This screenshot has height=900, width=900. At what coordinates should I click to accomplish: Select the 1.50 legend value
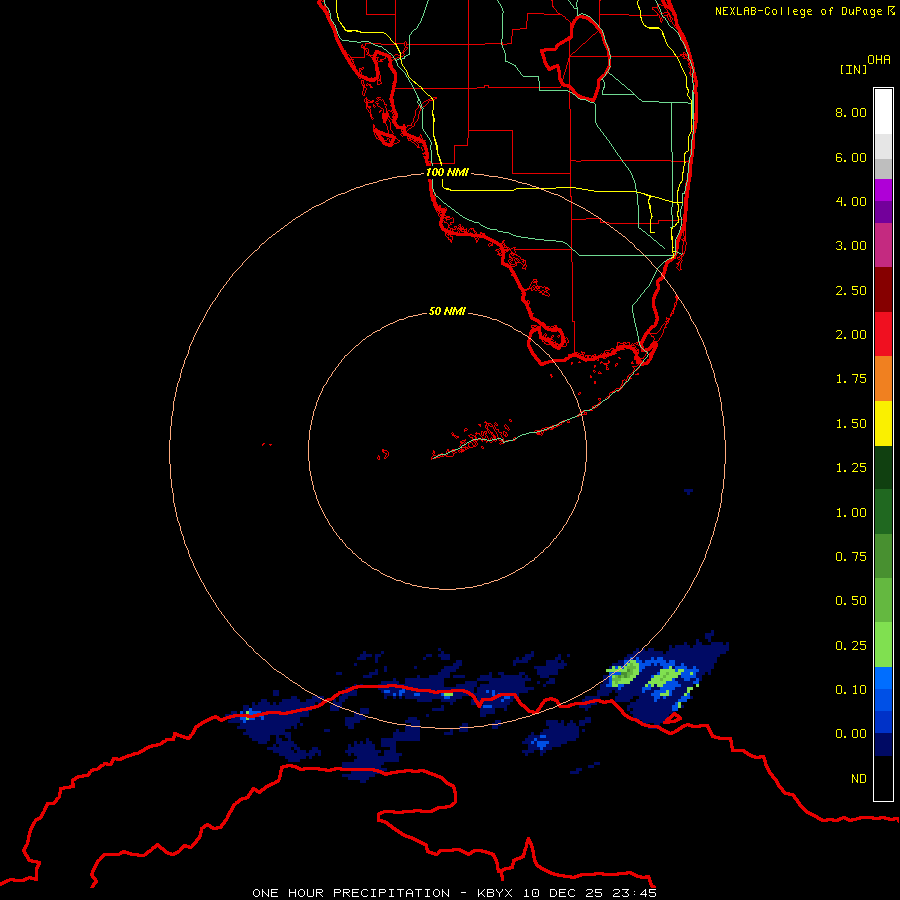tap(851, 424)
